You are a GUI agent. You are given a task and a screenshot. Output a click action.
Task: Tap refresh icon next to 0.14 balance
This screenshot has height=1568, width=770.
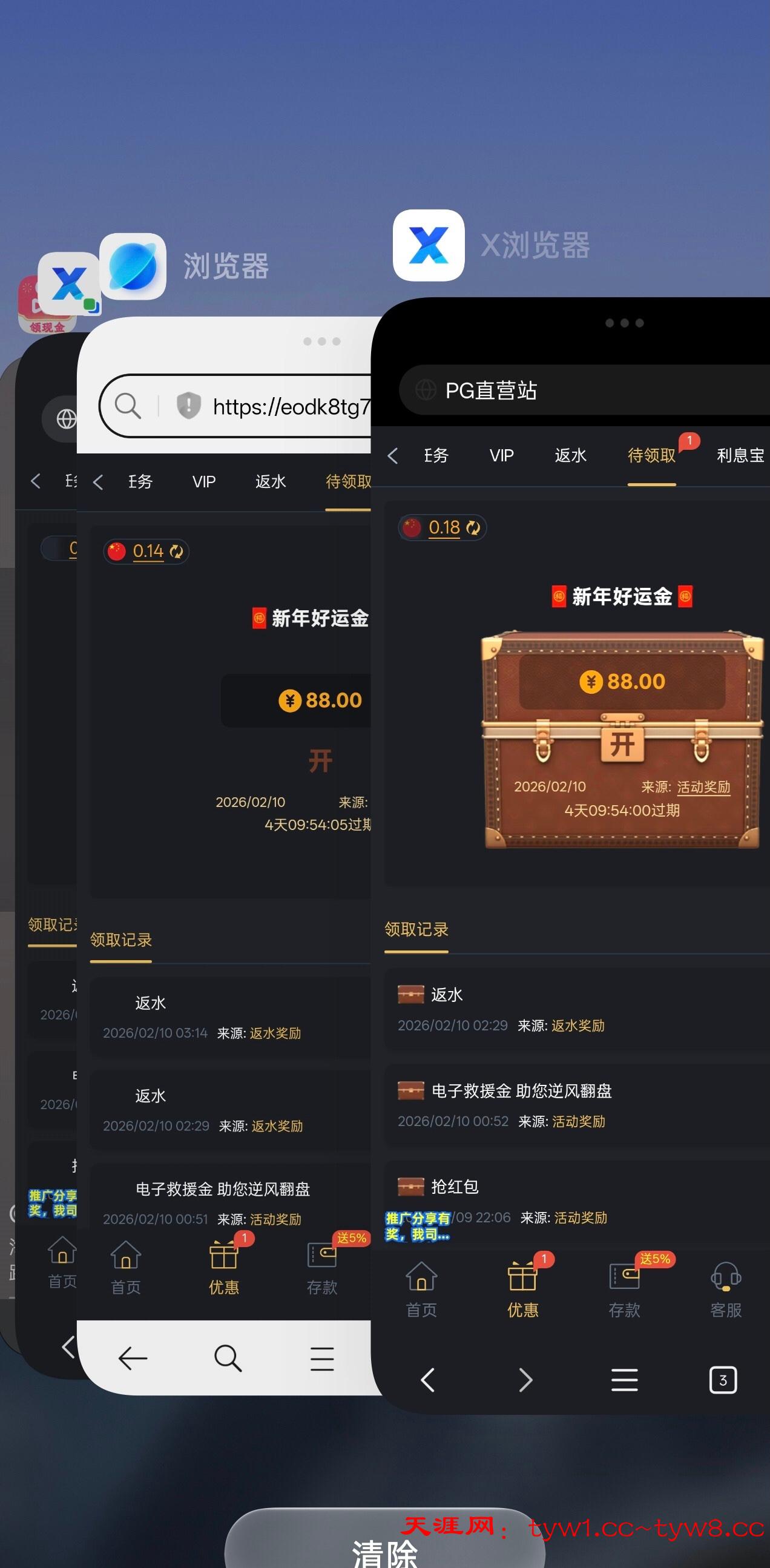[177, 552]
